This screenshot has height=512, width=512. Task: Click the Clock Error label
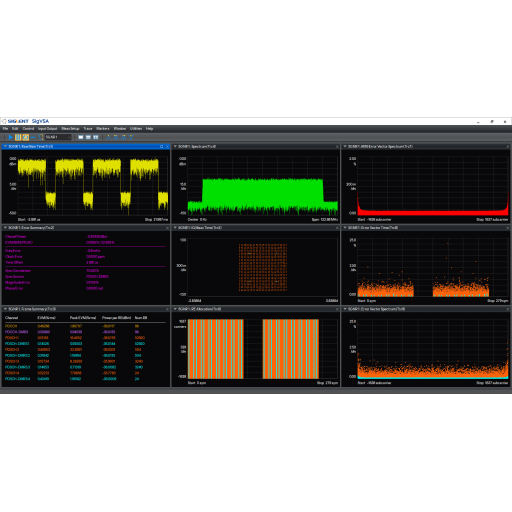pyautogui.click(x=14, y=257)
